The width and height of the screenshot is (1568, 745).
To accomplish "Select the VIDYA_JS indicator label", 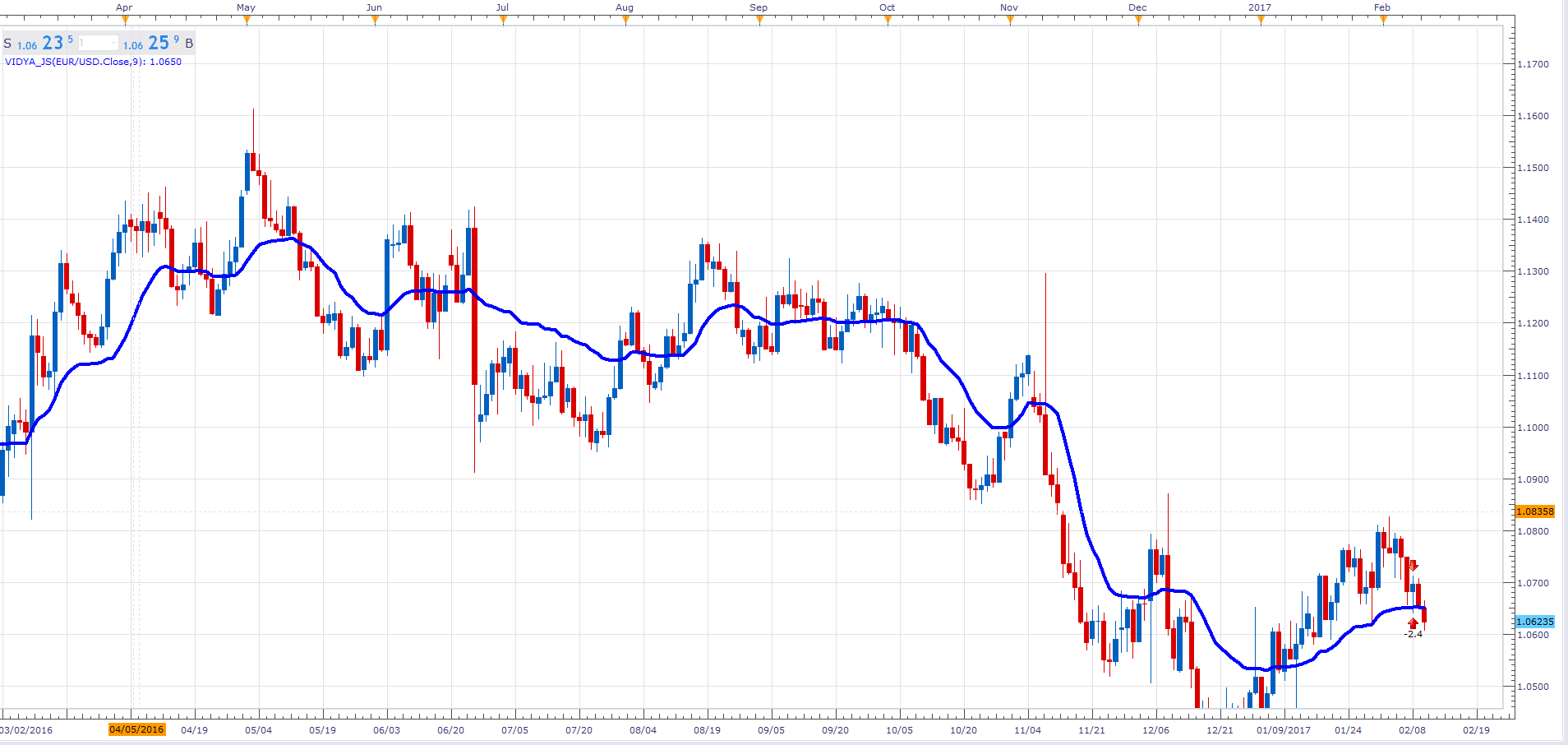I will point(93,62).
